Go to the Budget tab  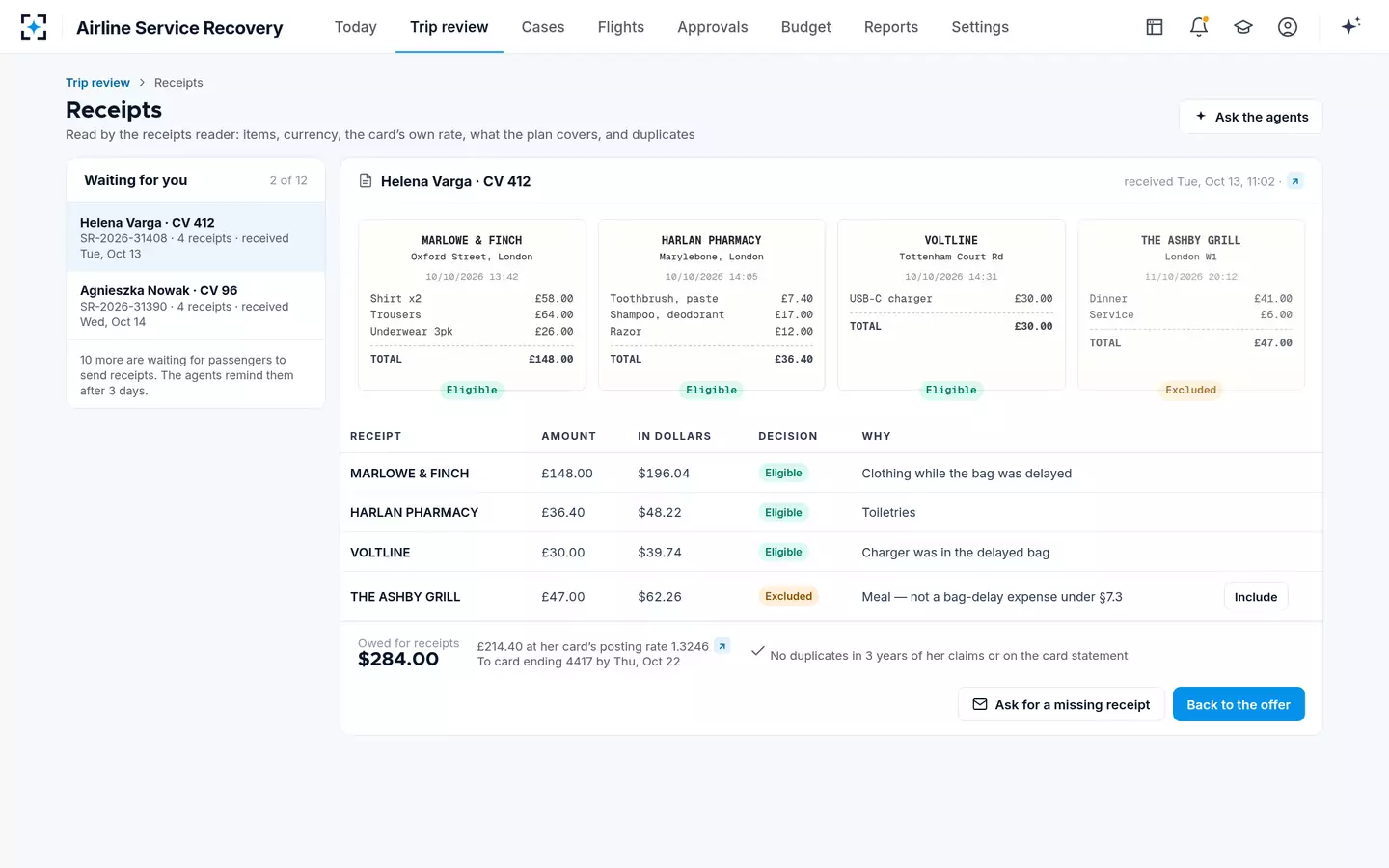point(806,27)
